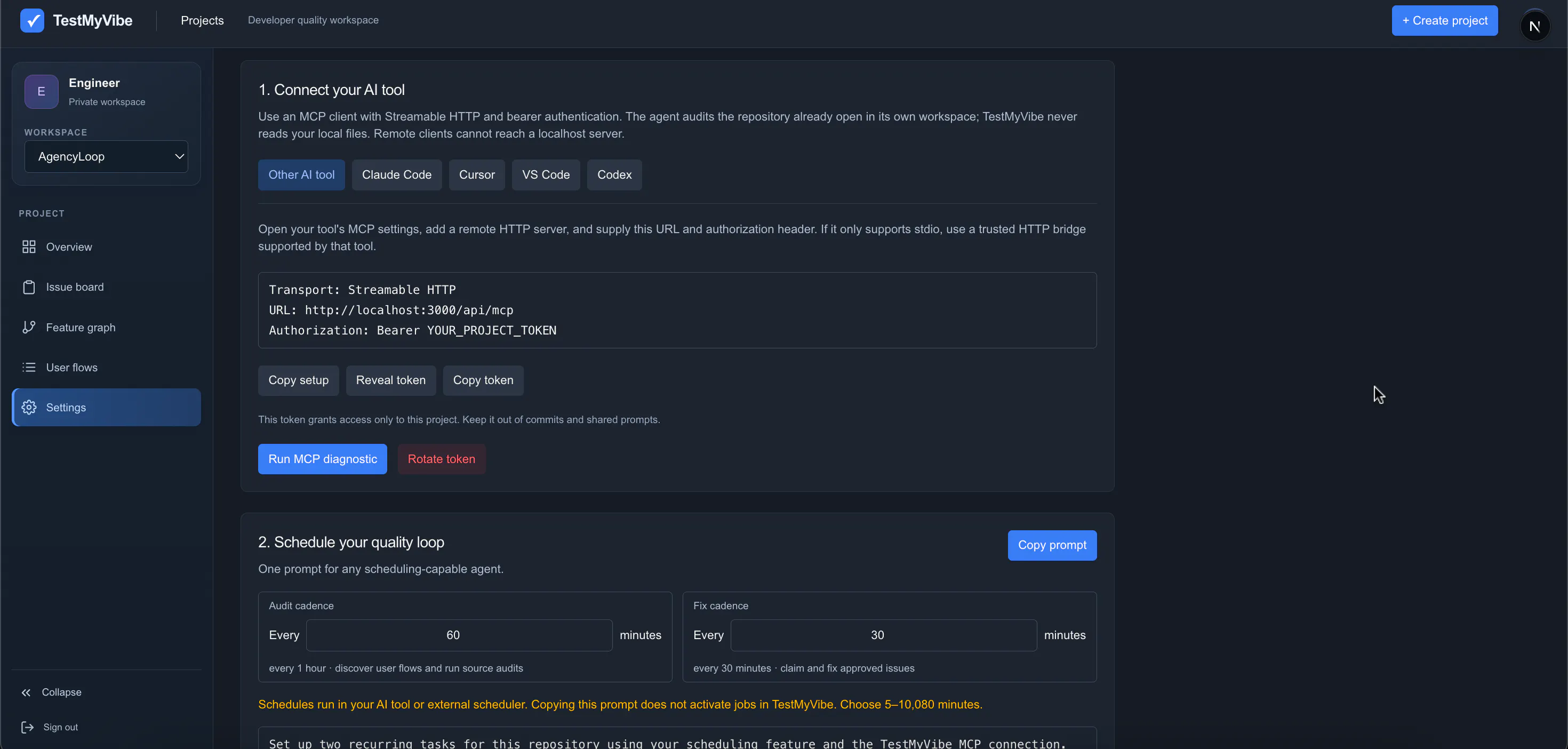The height and width of the screenshot is (749, 1568).
Task: Open the Issue board page
Action: click(107, 287)
